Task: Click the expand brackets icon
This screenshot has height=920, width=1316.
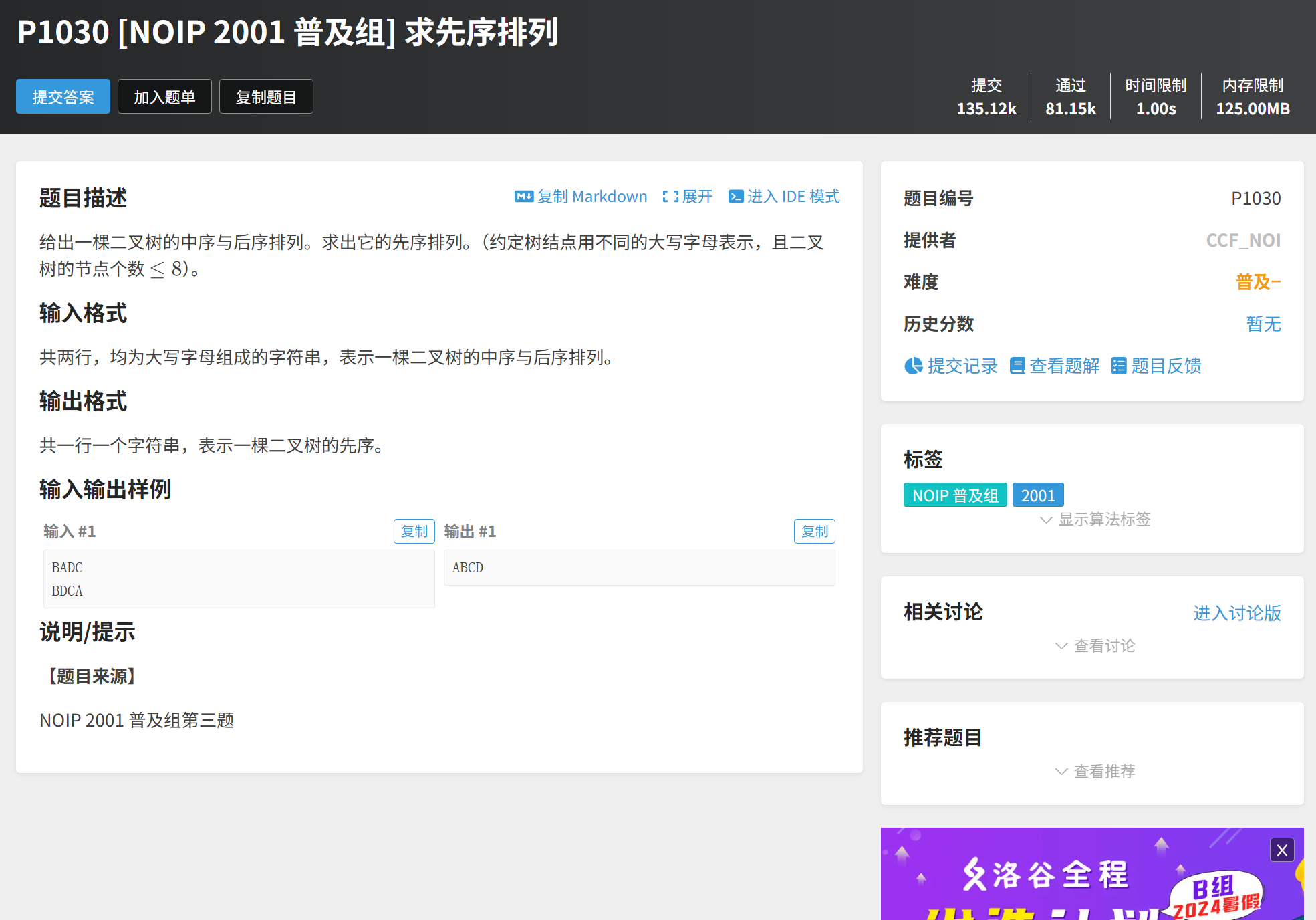Action: point(670,197)
